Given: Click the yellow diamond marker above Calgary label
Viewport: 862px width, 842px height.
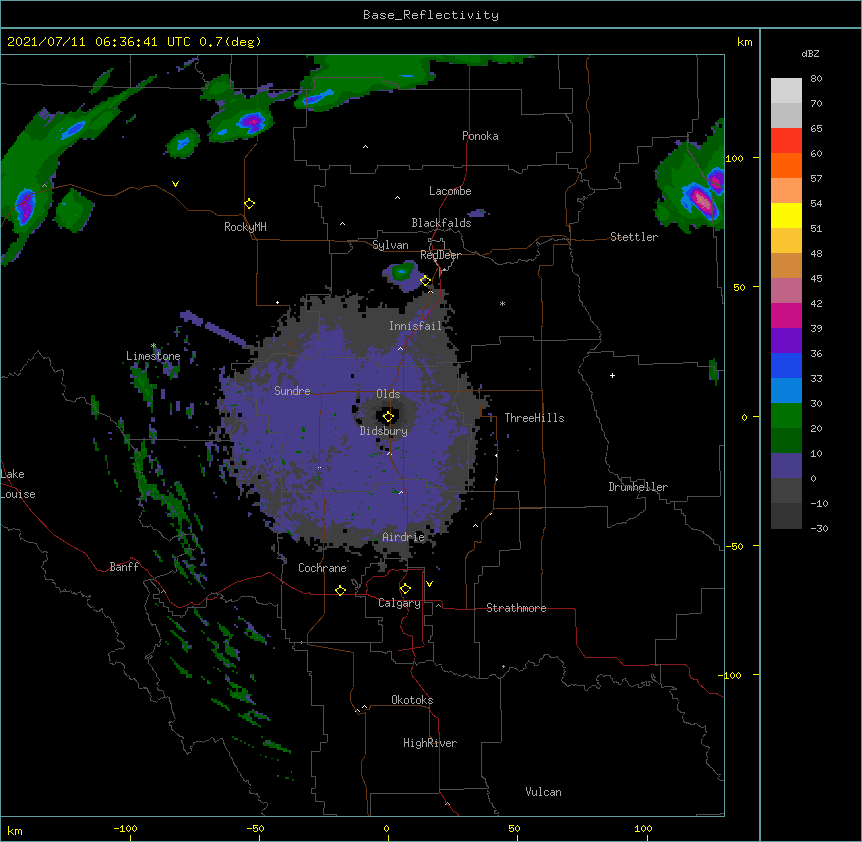Looking at the screenshot, I should point(405,589).
